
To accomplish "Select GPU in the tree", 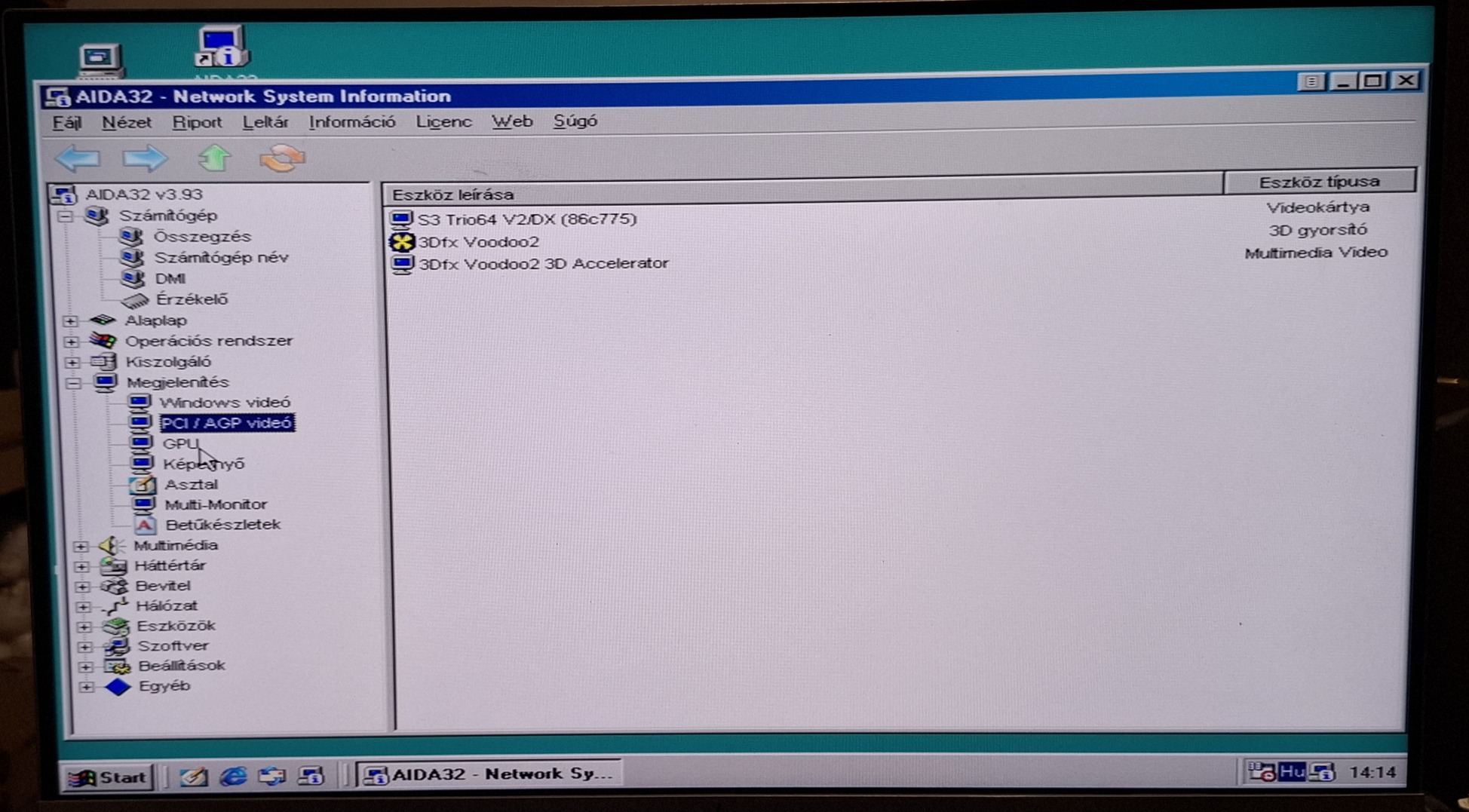I will pyautogui.click(x=181, y=443).
